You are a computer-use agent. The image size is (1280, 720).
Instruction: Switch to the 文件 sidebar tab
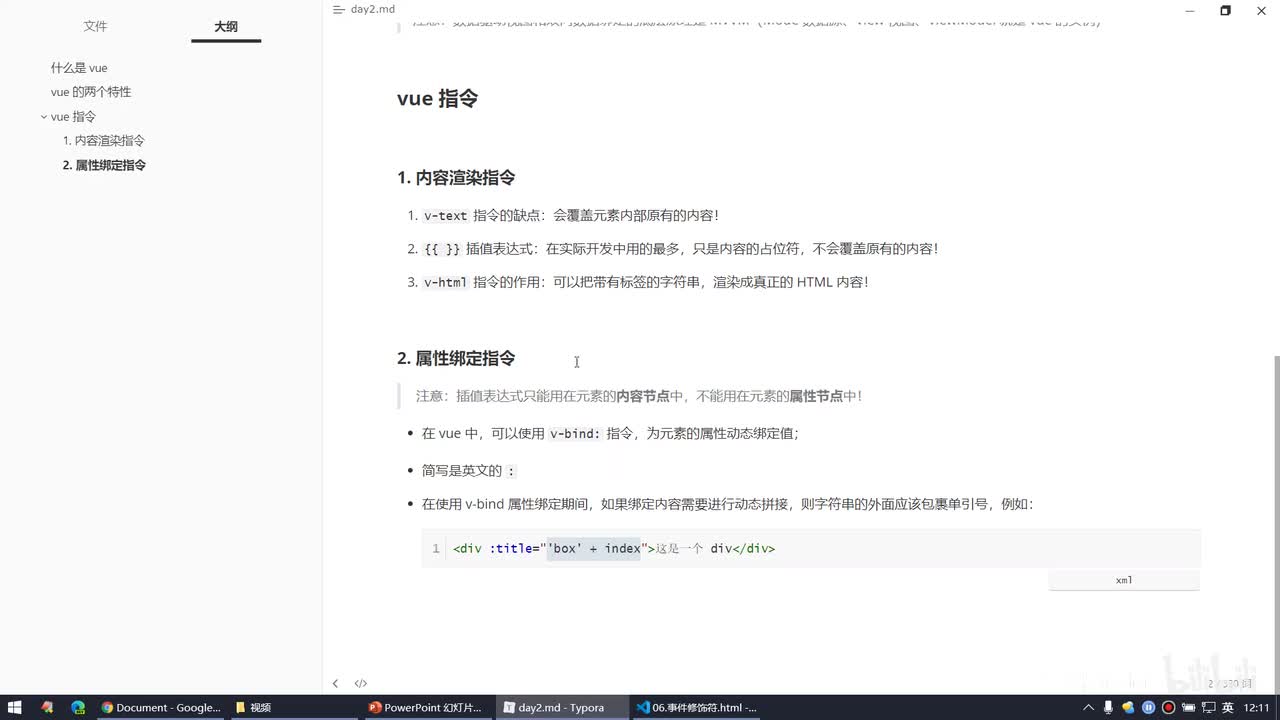(95, 26)
